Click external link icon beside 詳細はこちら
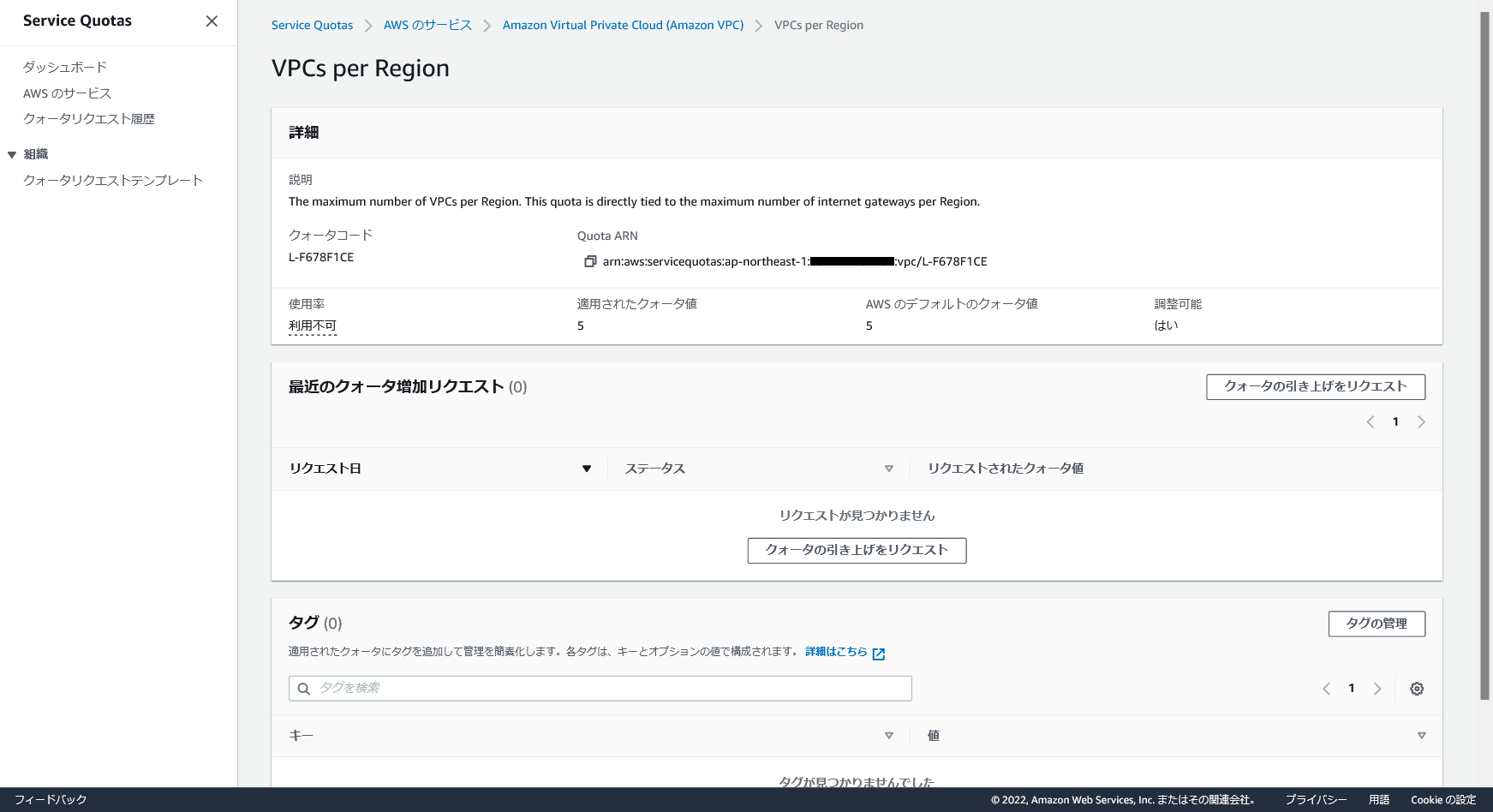Image resolution: width=1493 pixels, height=812 pixels. [878, 654]
